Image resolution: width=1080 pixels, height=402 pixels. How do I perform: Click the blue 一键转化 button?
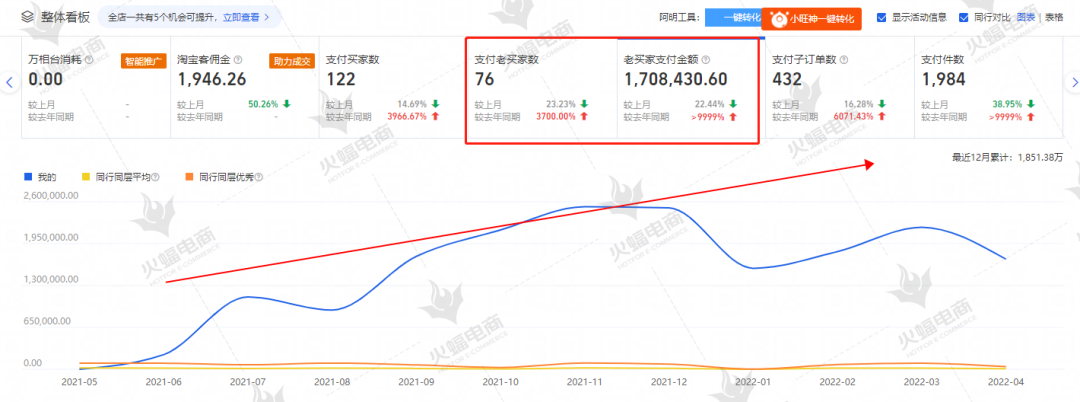732,18
